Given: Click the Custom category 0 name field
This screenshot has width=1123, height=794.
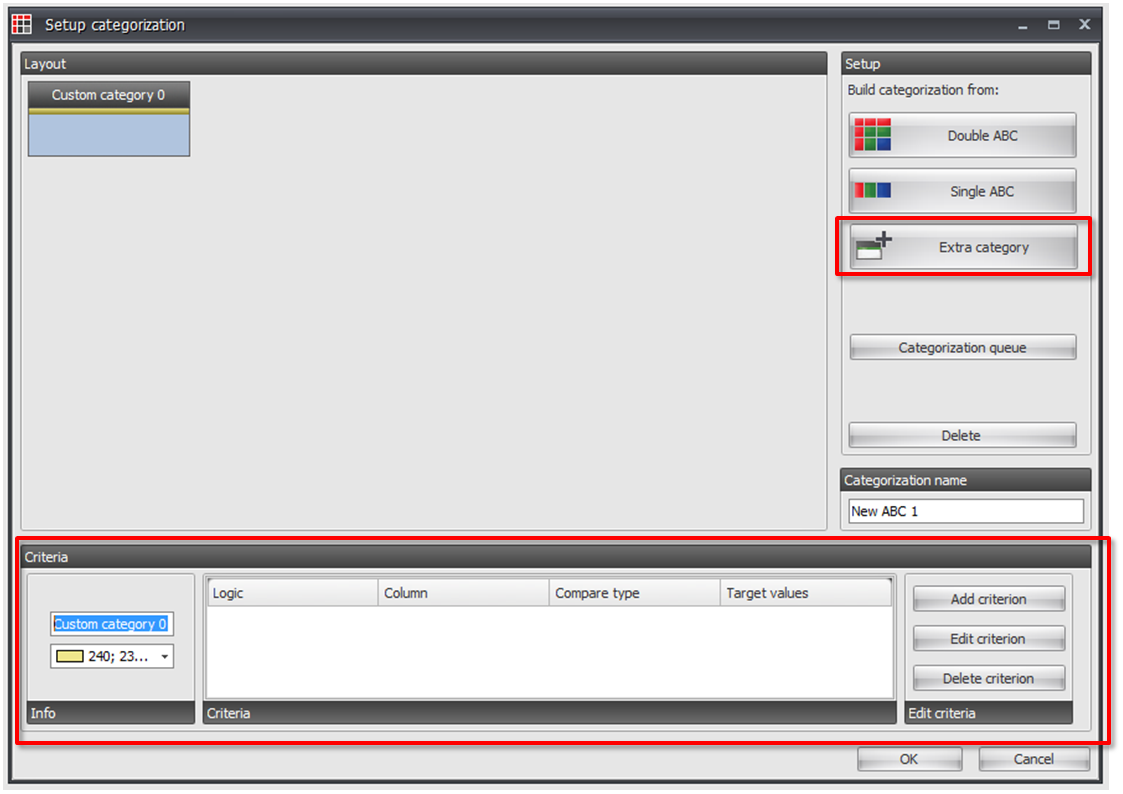Looking at the screenshot, I should [x=112, y=624].
